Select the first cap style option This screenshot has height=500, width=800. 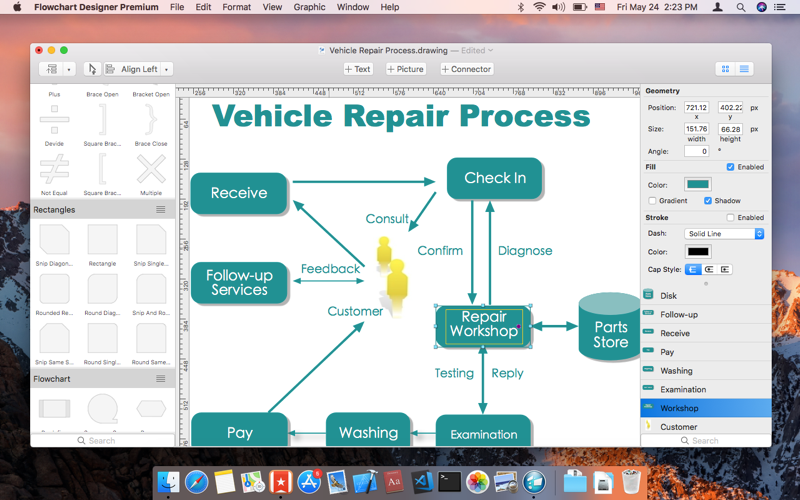[x=692, y=269]
